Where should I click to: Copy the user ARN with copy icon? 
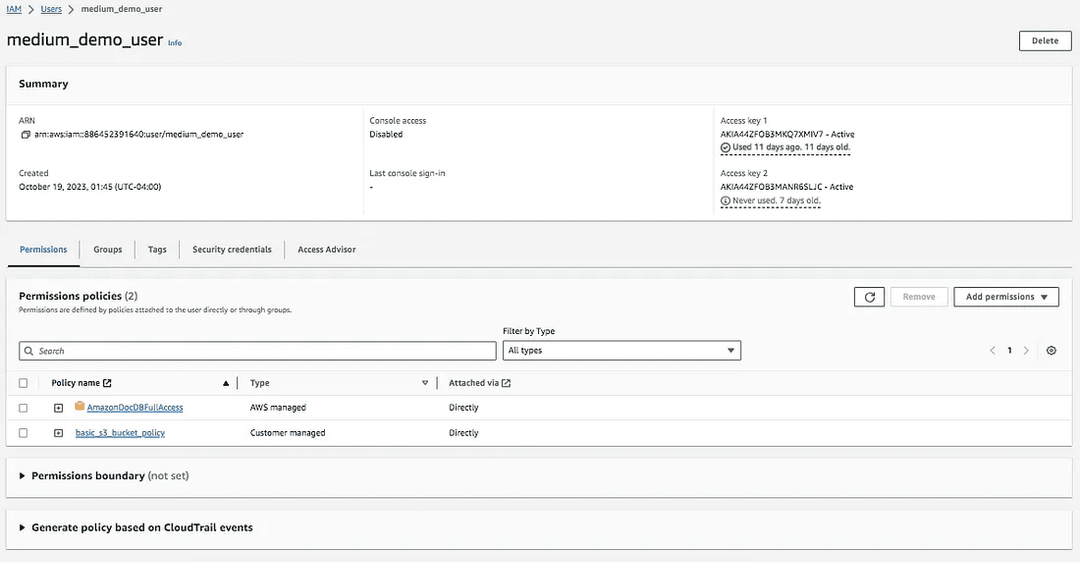point(25,134)
